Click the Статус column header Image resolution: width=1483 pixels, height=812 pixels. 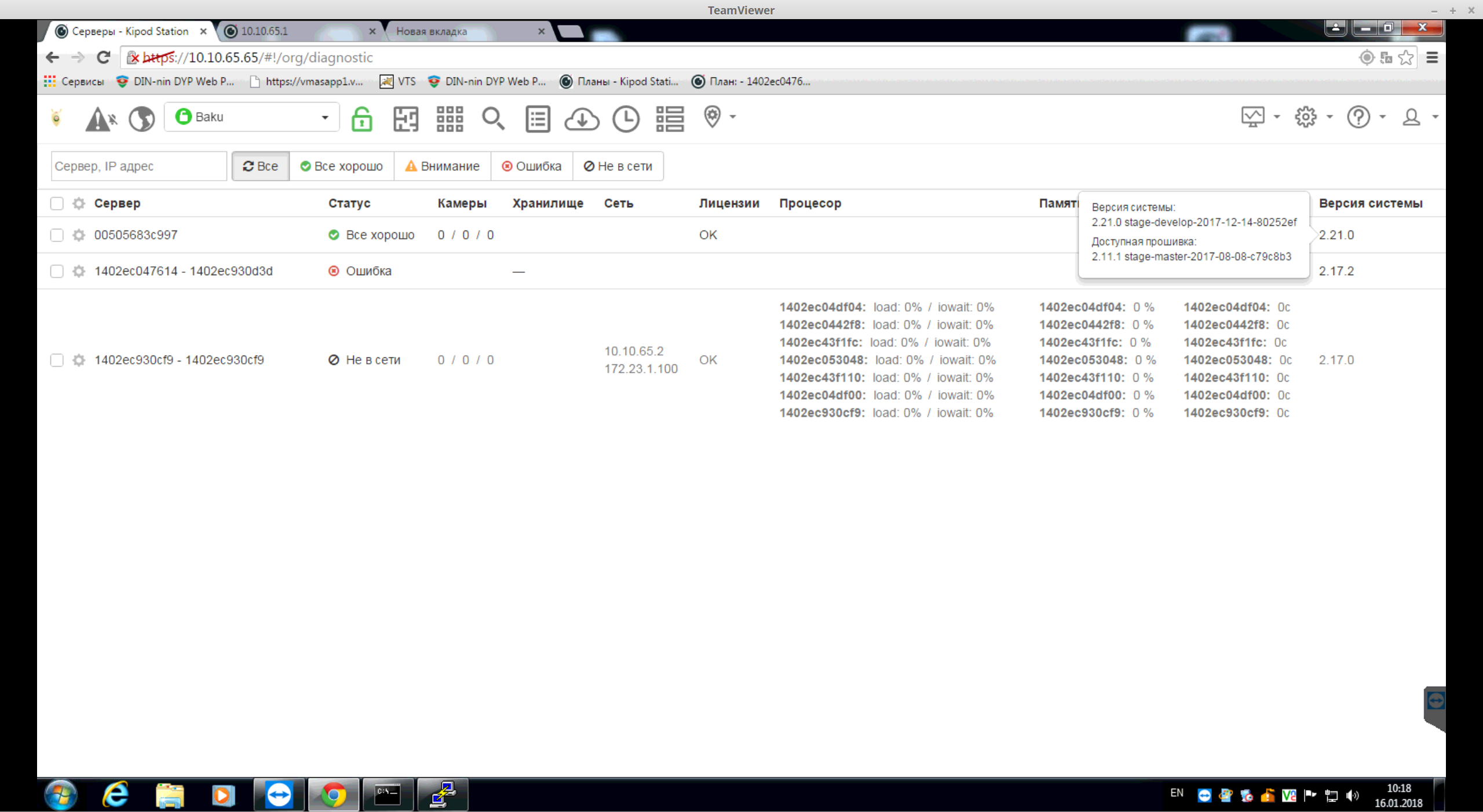(349, 203)
